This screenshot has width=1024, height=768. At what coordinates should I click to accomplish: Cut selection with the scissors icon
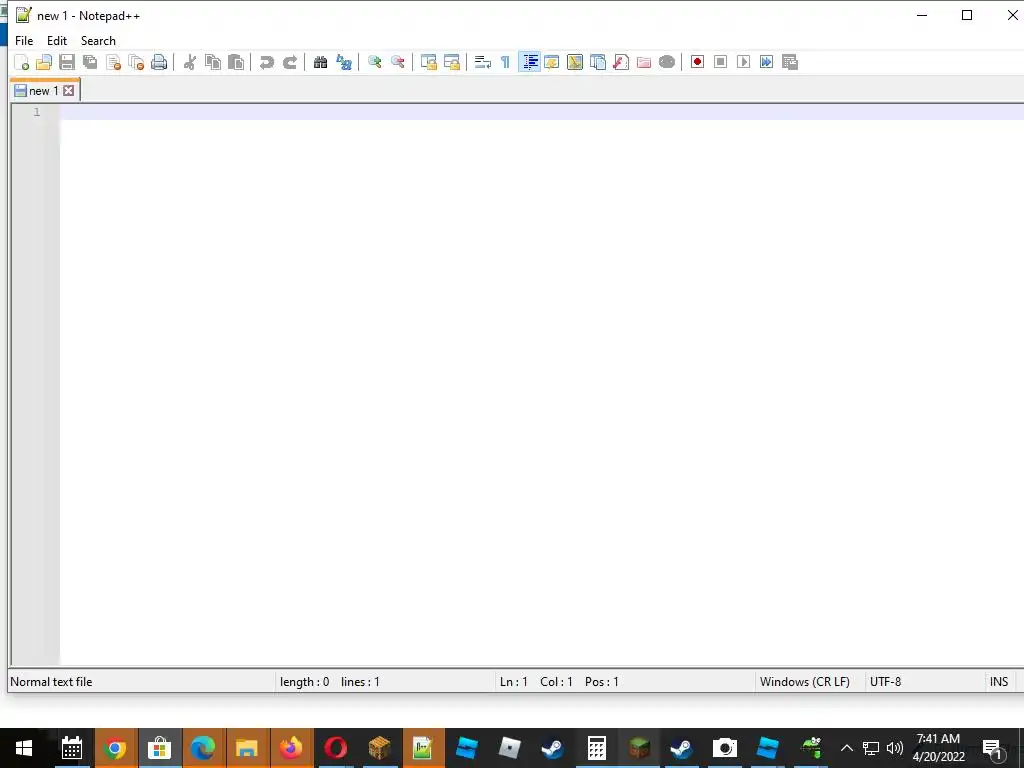(190, 62)
